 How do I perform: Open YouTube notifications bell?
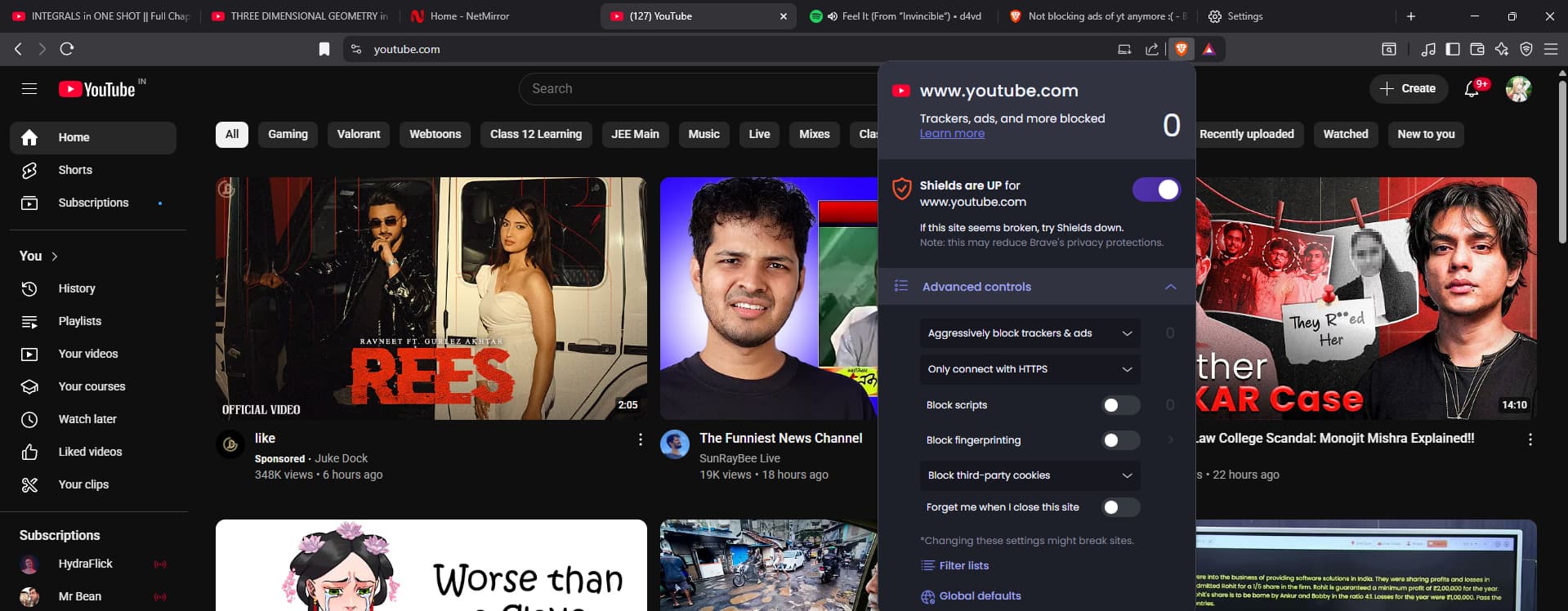coord(1472,88)
